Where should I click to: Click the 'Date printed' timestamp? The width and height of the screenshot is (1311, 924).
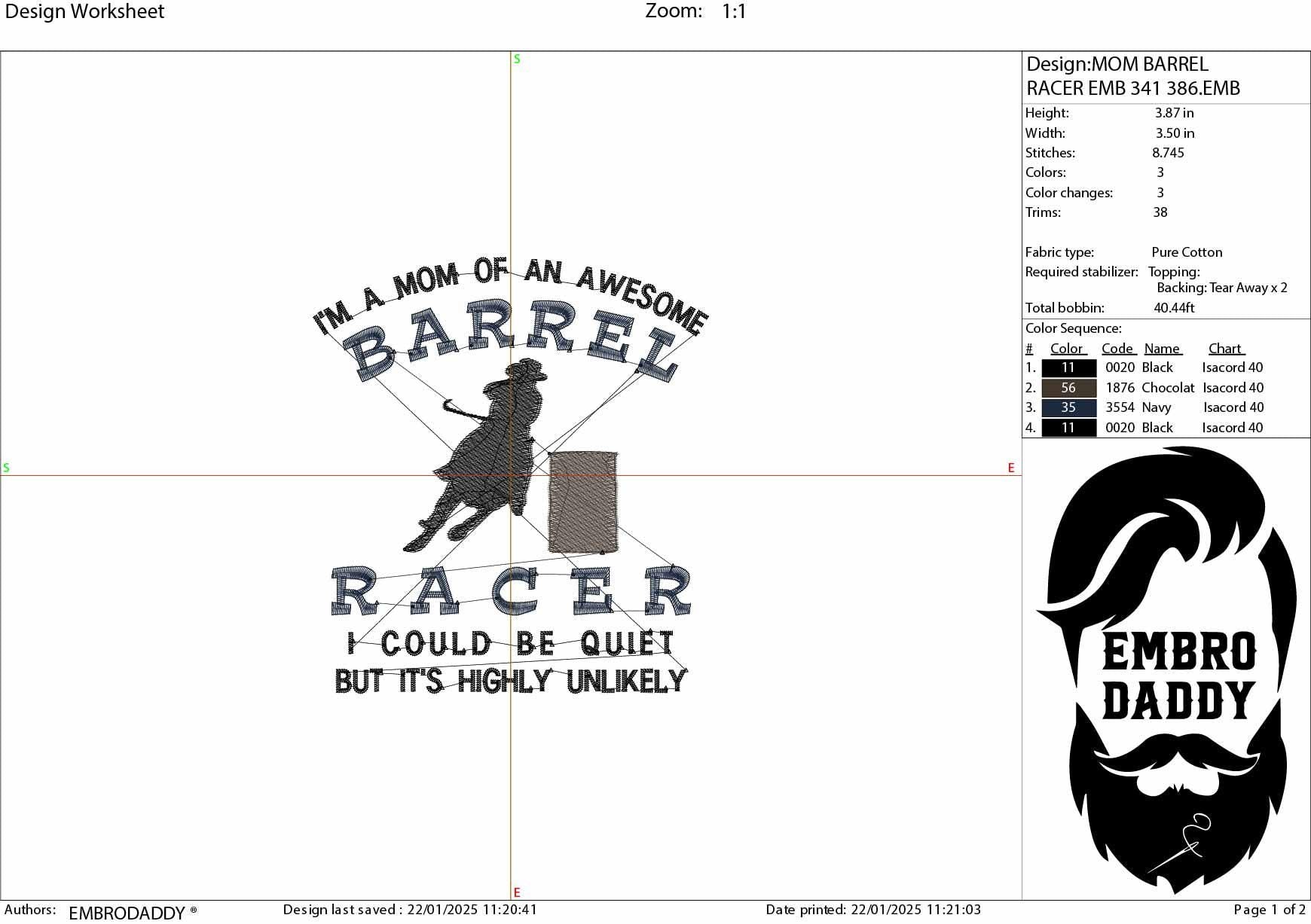point(873,910)
